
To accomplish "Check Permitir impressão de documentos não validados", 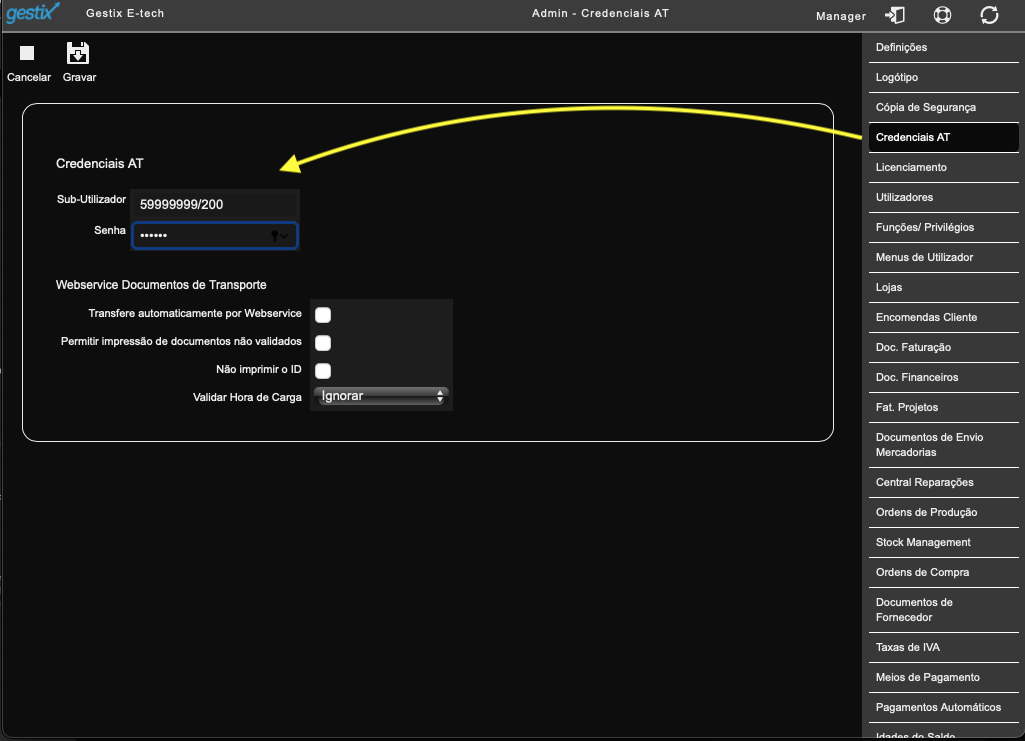I will 323,343.
